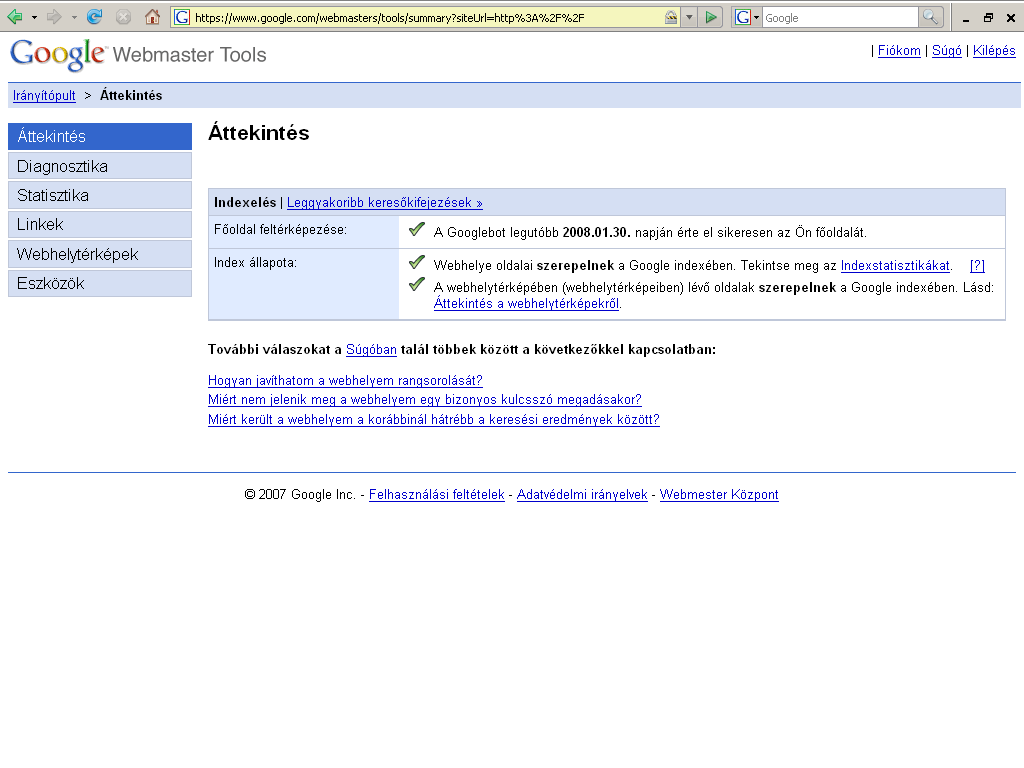This screenshot has height=768, width=1024.
Task: Open the Súgó help link
Action: click(x=946, y=51)
